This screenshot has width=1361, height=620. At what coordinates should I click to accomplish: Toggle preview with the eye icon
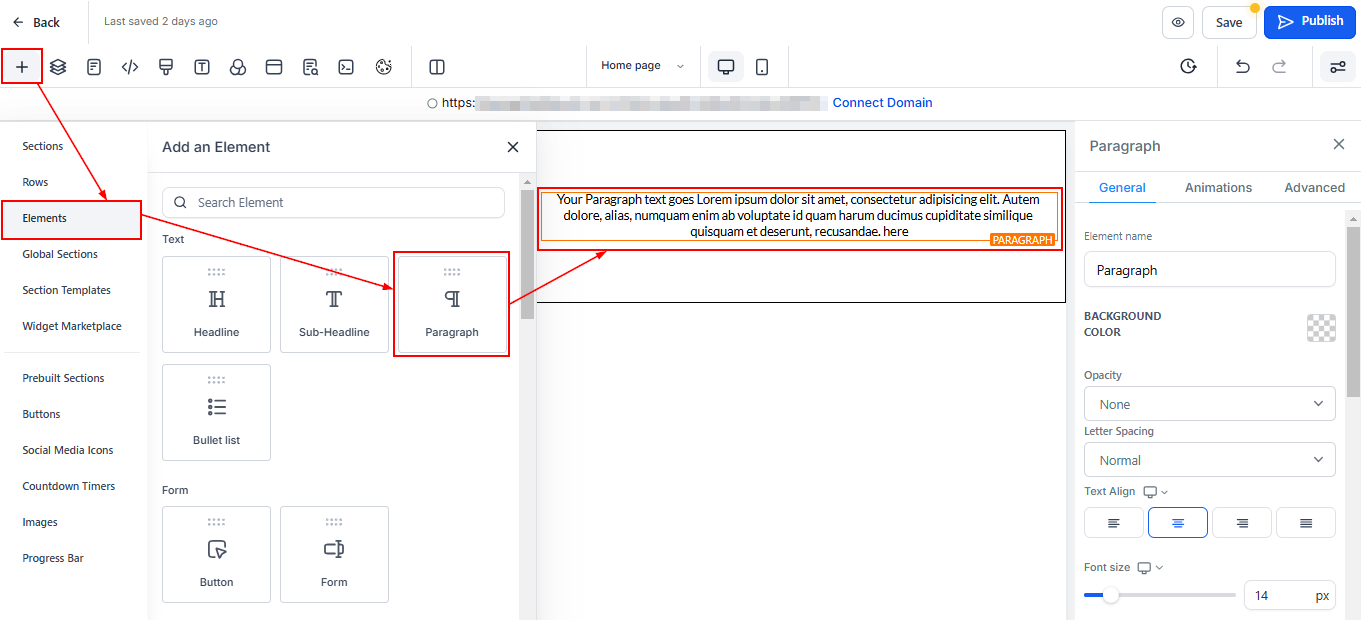tap(1178, 22)
